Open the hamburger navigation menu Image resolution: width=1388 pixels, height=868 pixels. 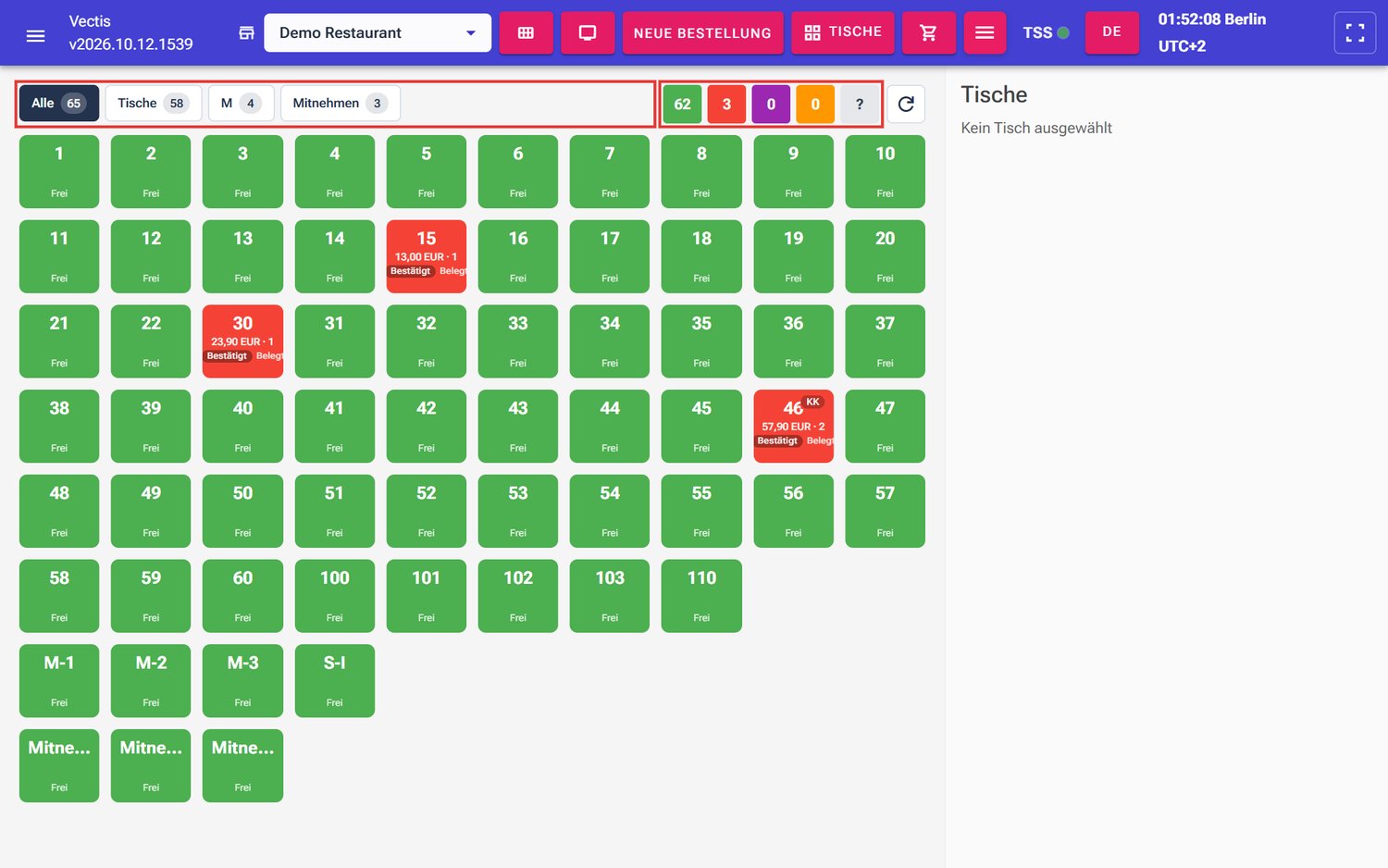click(35, 35)
